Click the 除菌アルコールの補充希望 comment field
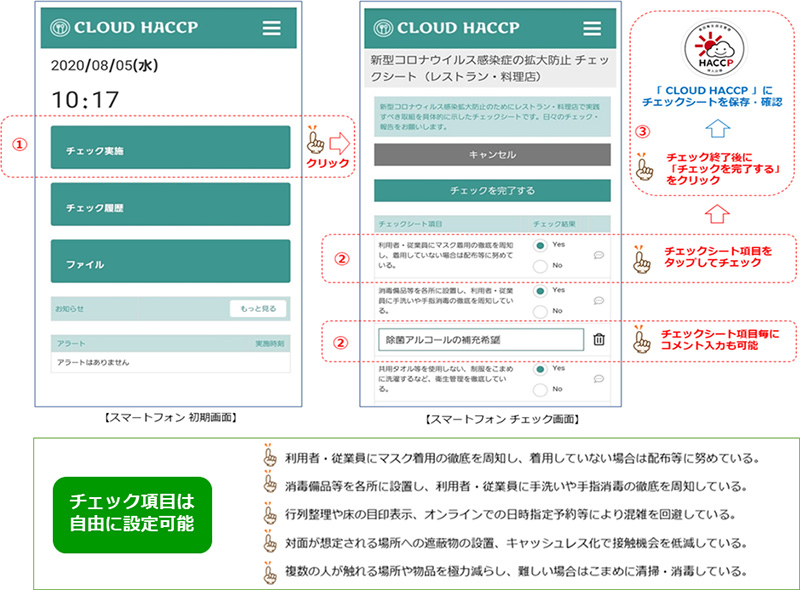The width and height of the screenshot is (800, 590). click(x=481, y=339)
